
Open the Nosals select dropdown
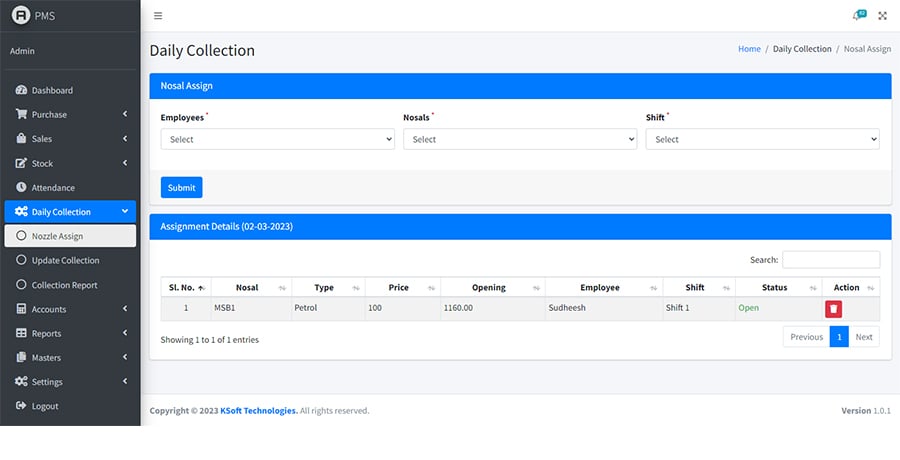[519, 140]
